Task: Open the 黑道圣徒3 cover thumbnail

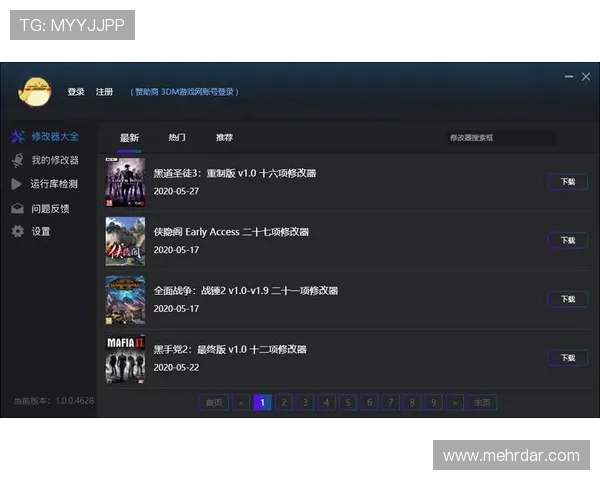Action: click(125, 182)
